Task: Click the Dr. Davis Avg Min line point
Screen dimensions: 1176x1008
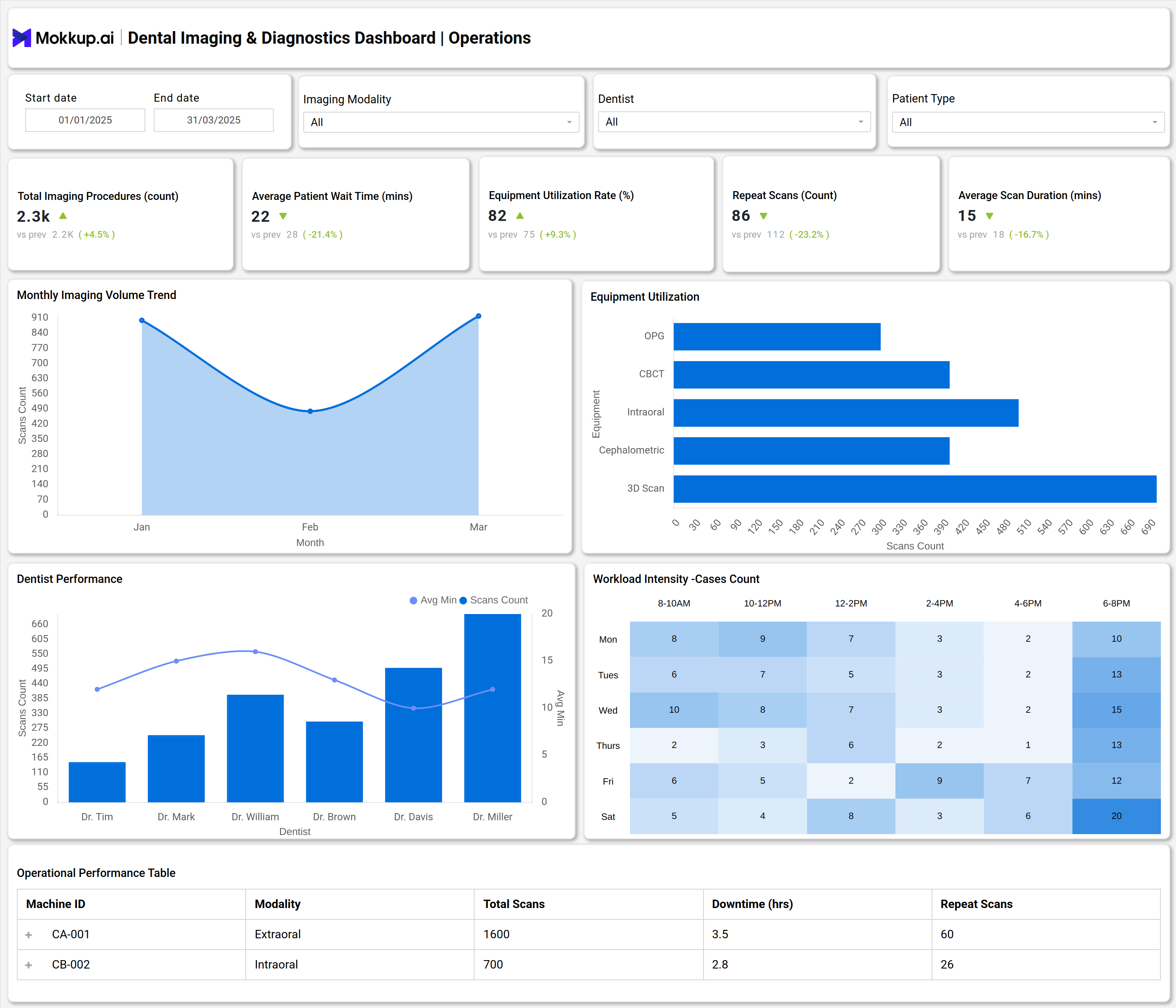Action: [x=414, y=708]
